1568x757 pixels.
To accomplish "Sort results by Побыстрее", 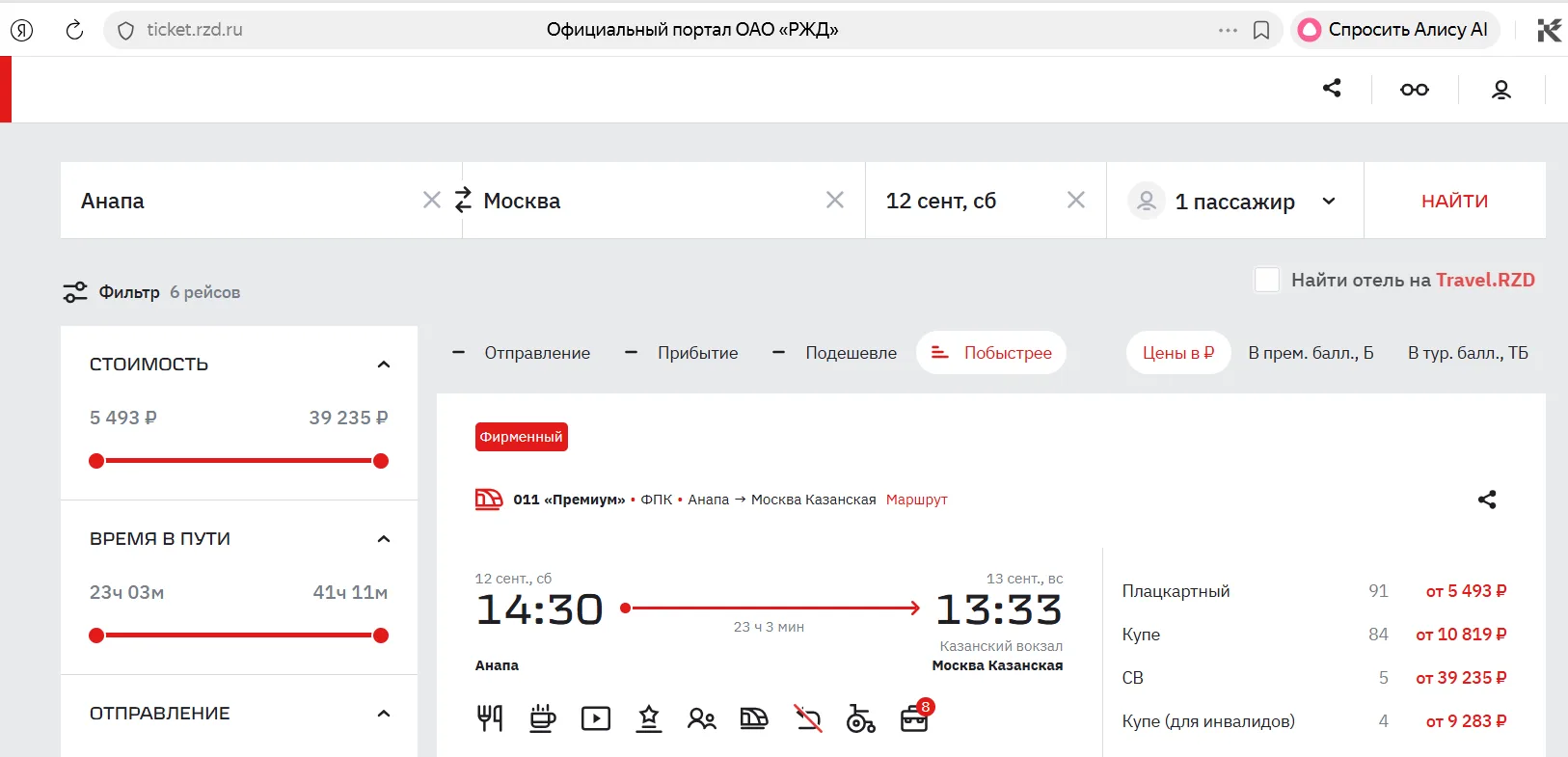I will click(990, 353).
